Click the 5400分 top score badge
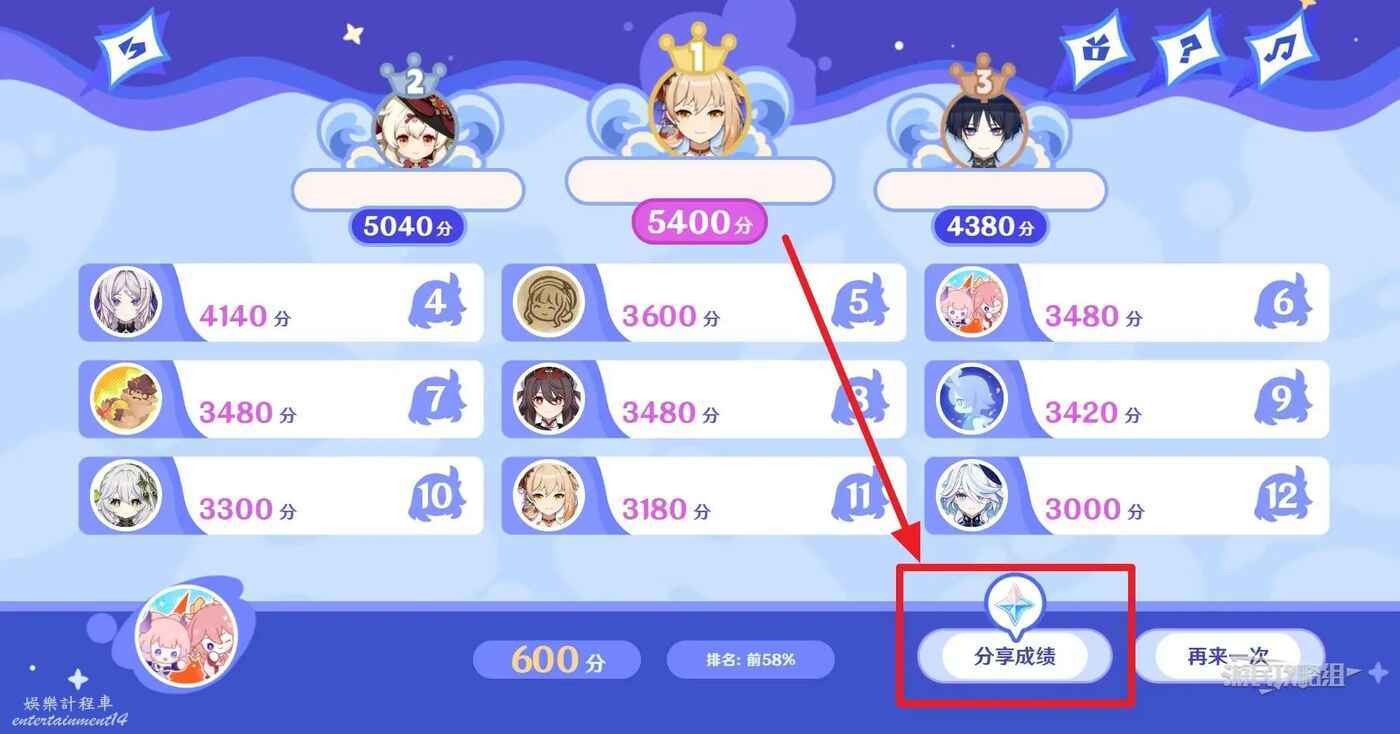Screen dimensions: 1400x734 [699, 222]
